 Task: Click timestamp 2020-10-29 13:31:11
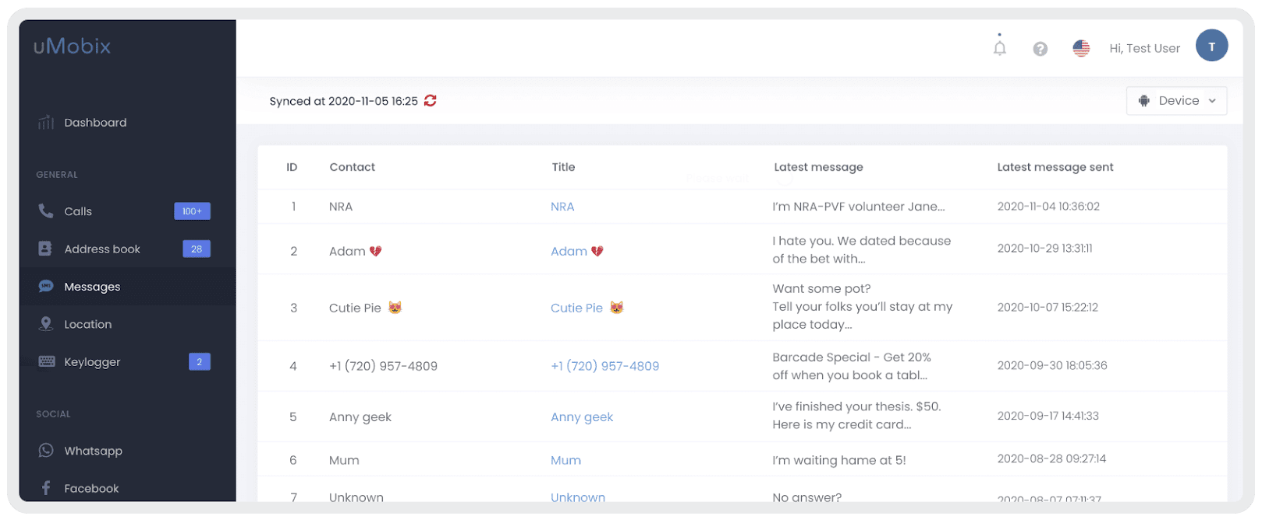coord(1045,249)
